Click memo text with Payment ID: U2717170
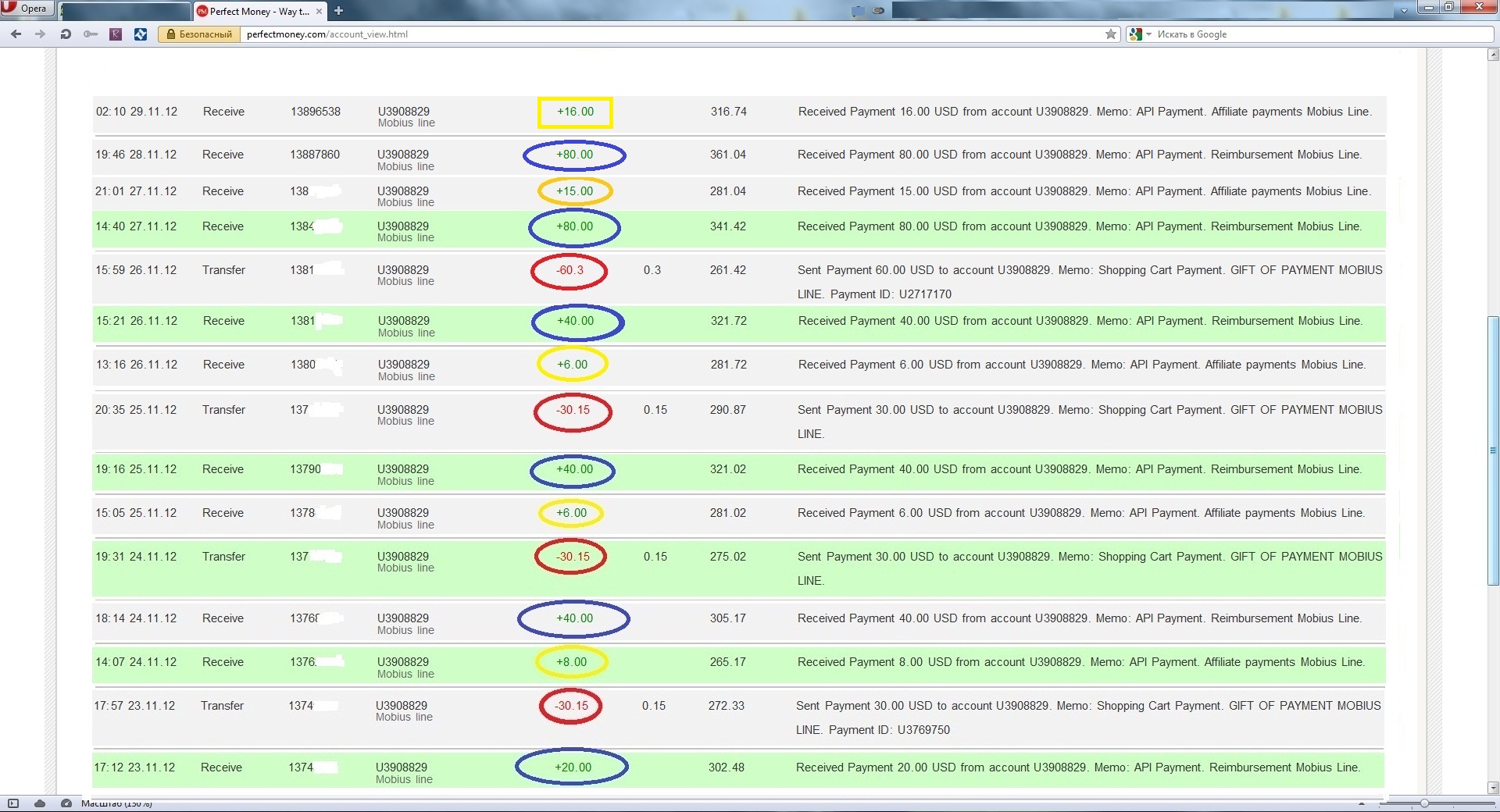 point(1090,282)
